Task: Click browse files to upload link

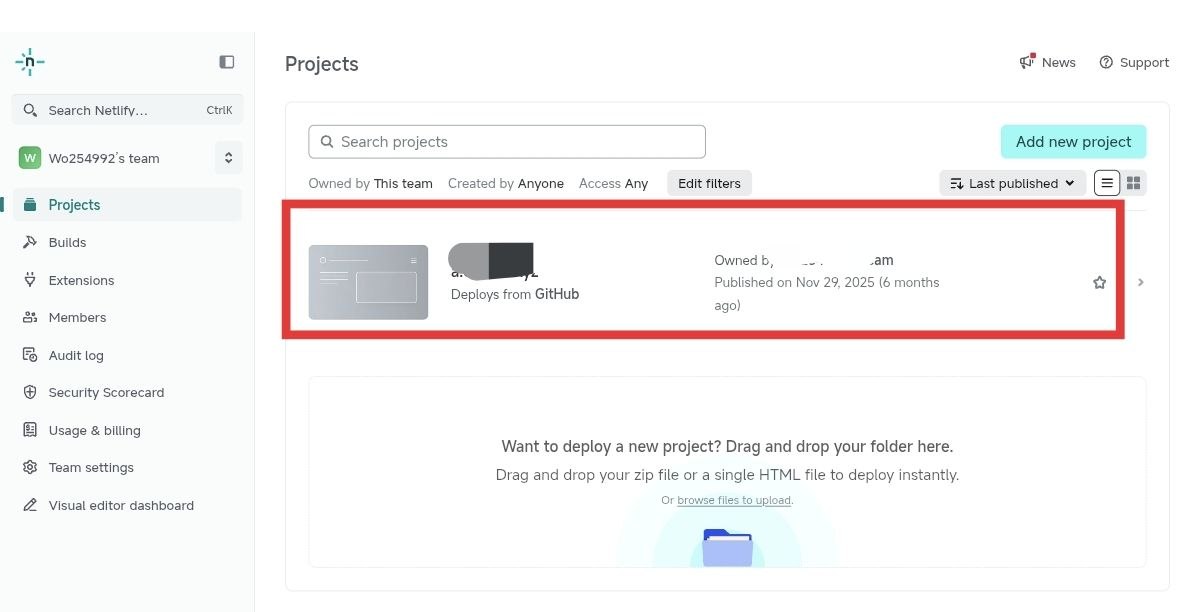Action: coord(734,500)
